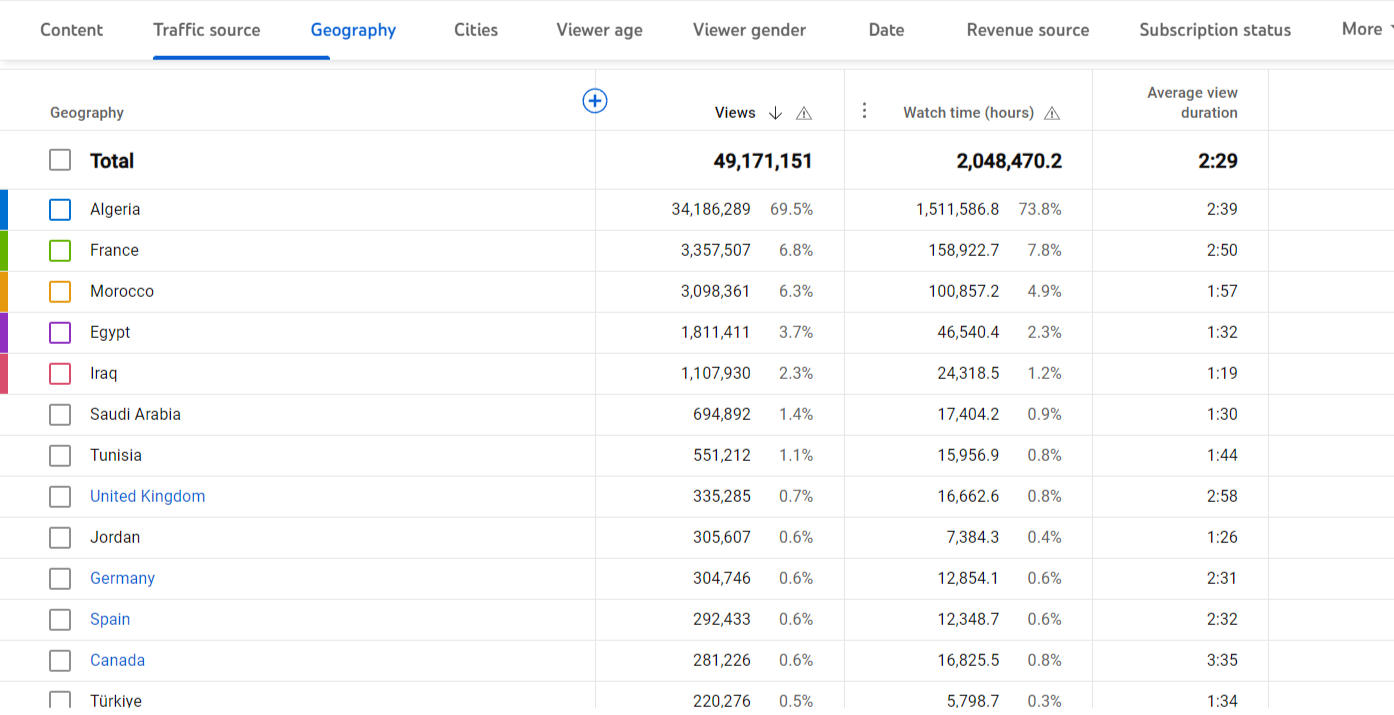Click warning triangle next to Views
The height and width of the screenshot is (715, 1394).
(804, 113)
